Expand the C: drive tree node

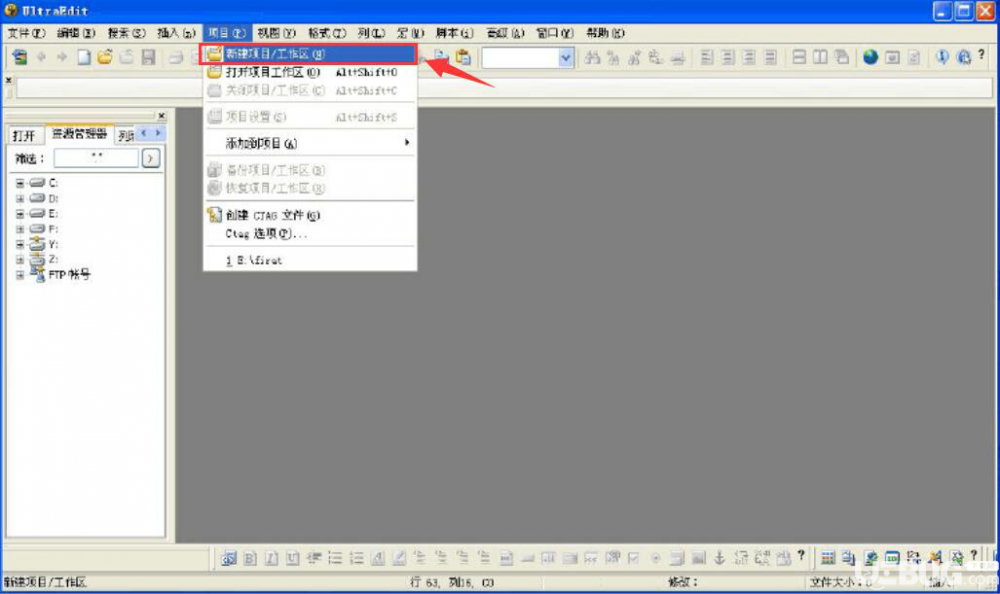click(x=20, y=183)
